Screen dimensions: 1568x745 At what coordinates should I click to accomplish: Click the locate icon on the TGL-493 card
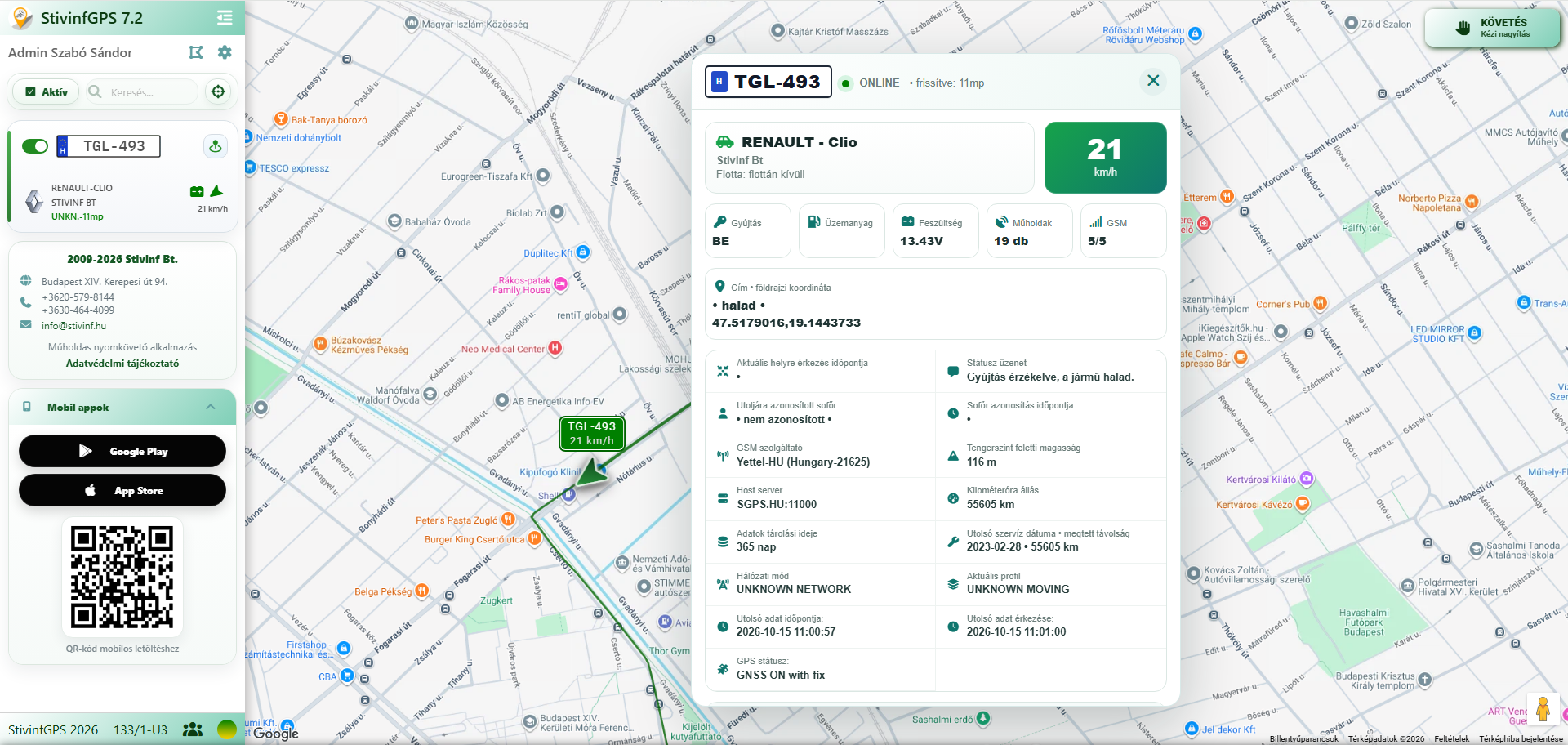216,146
